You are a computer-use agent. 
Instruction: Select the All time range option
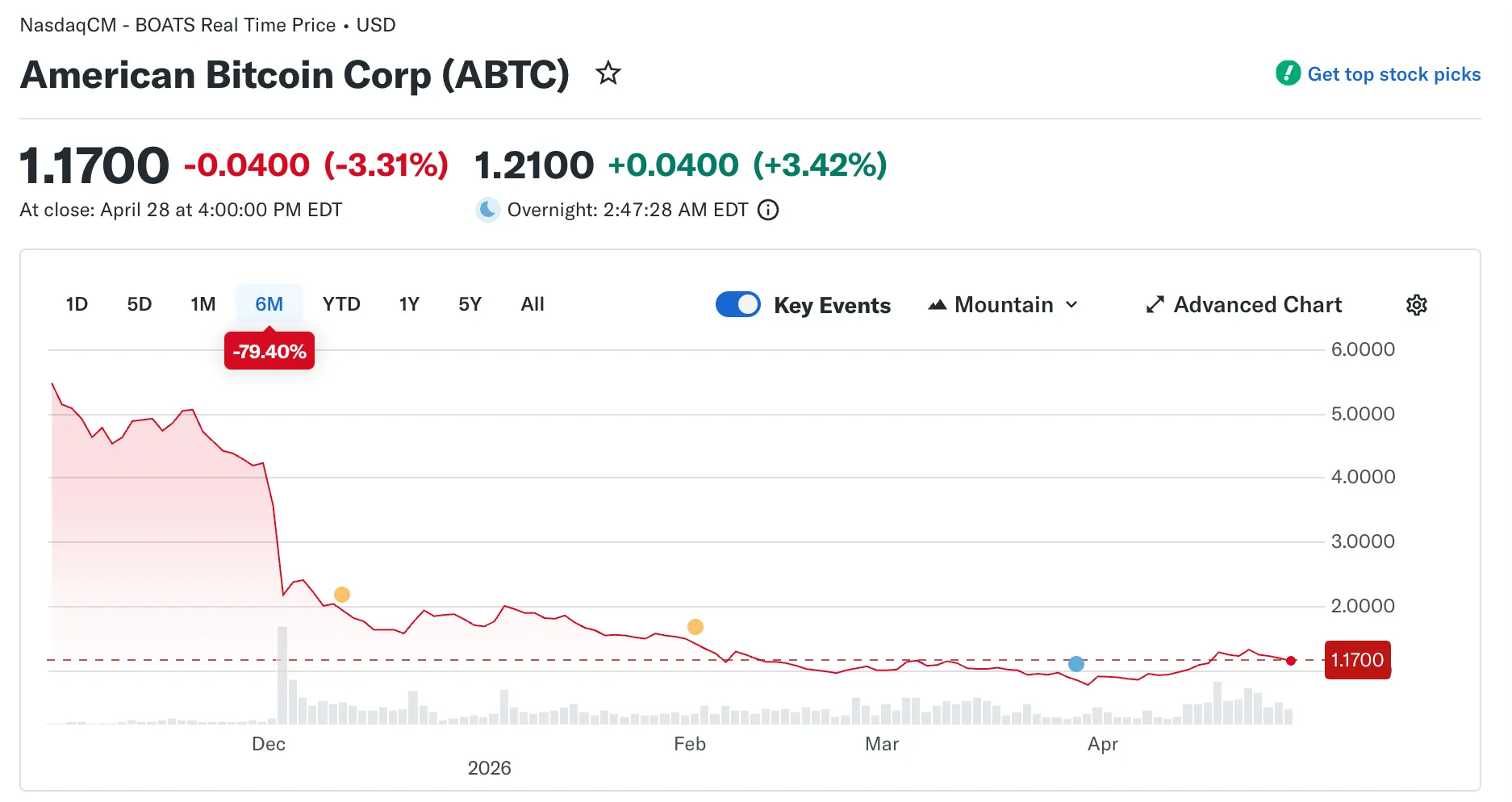[532, 304]
